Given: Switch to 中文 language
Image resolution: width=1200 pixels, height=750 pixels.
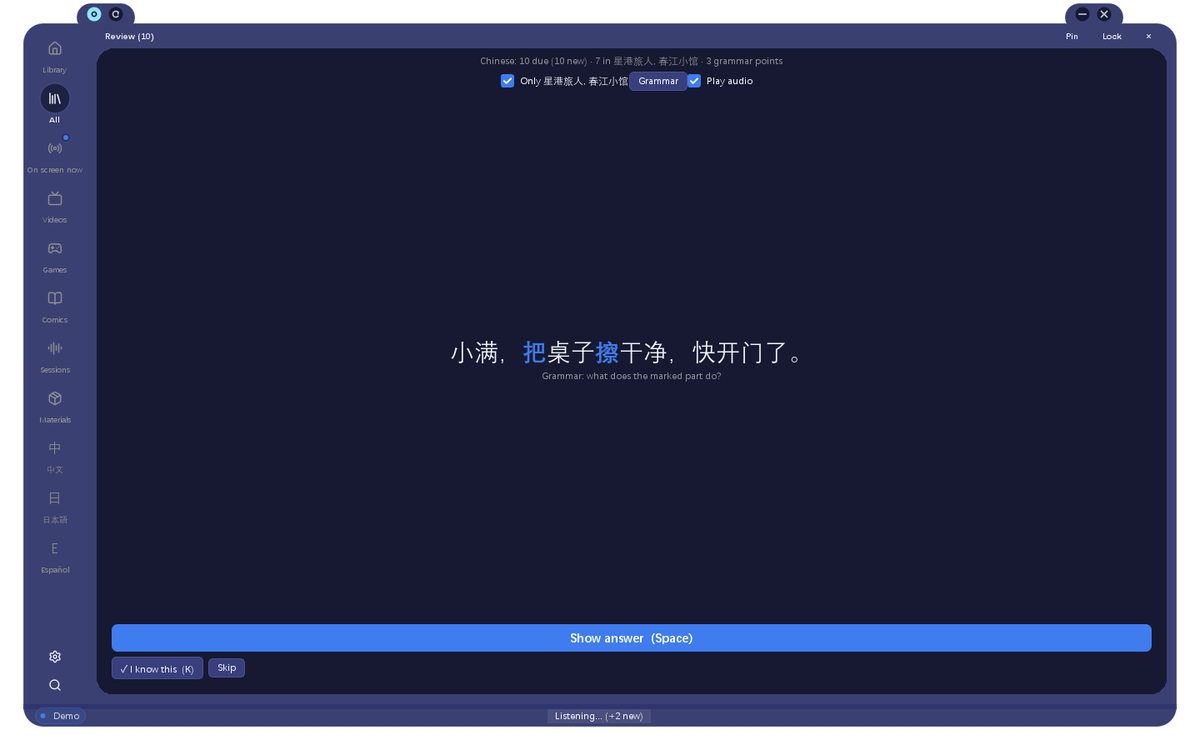Looking at the screenshot, I should click(55, 455).
